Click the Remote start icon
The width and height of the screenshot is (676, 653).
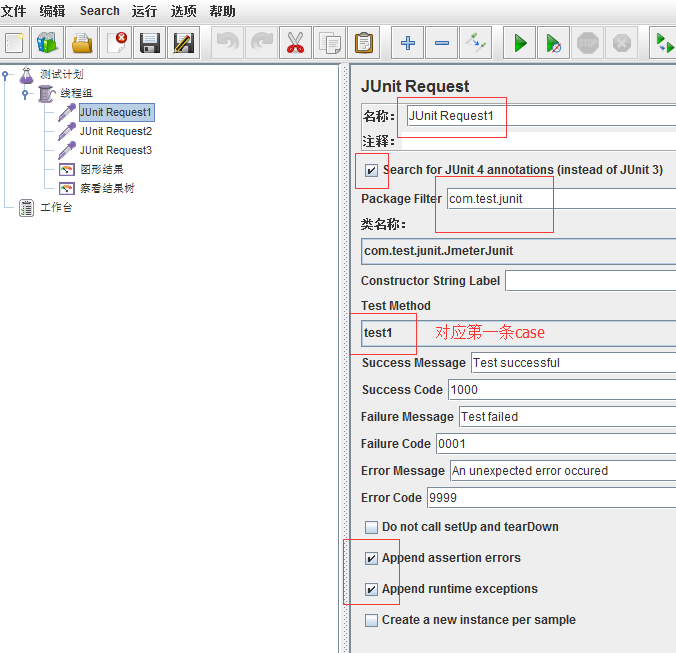[663, 43]
